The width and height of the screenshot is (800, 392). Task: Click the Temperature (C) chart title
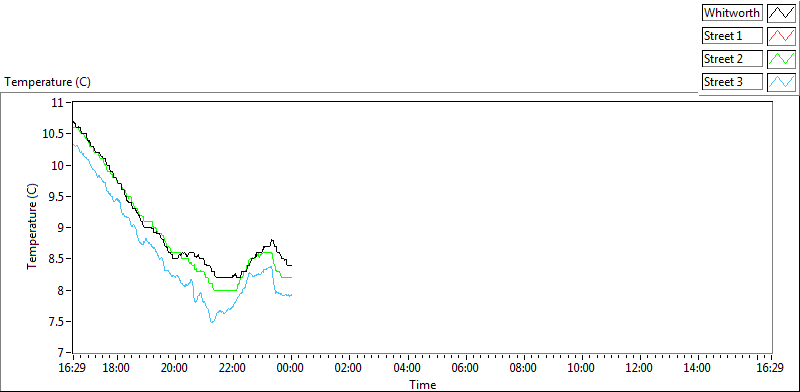click(47, 82)
